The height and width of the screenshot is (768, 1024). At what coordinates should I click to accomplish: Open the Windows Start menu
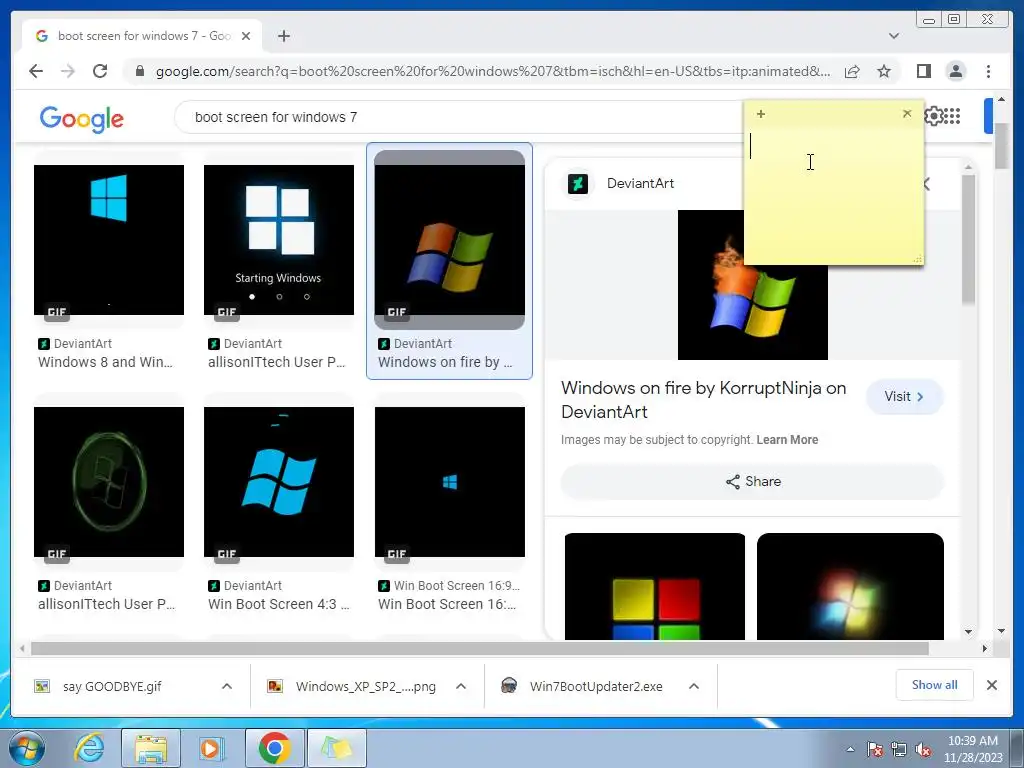(26, 748)
